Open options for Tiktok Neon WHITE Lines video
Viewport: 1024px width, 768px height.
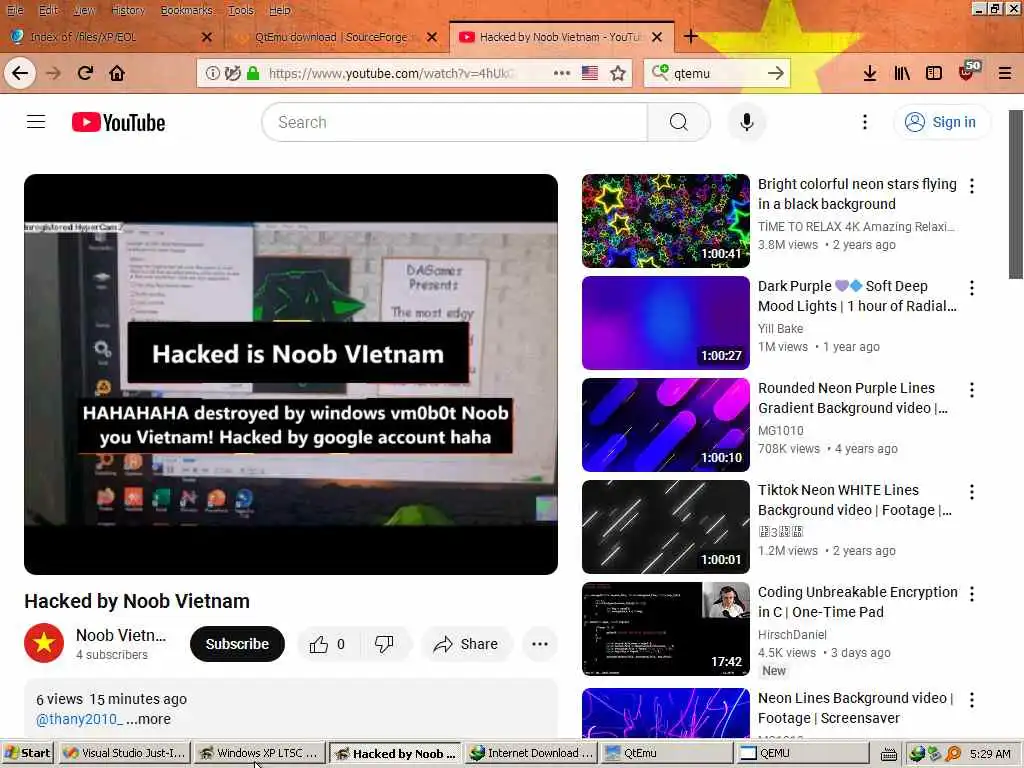click(972, 492)
